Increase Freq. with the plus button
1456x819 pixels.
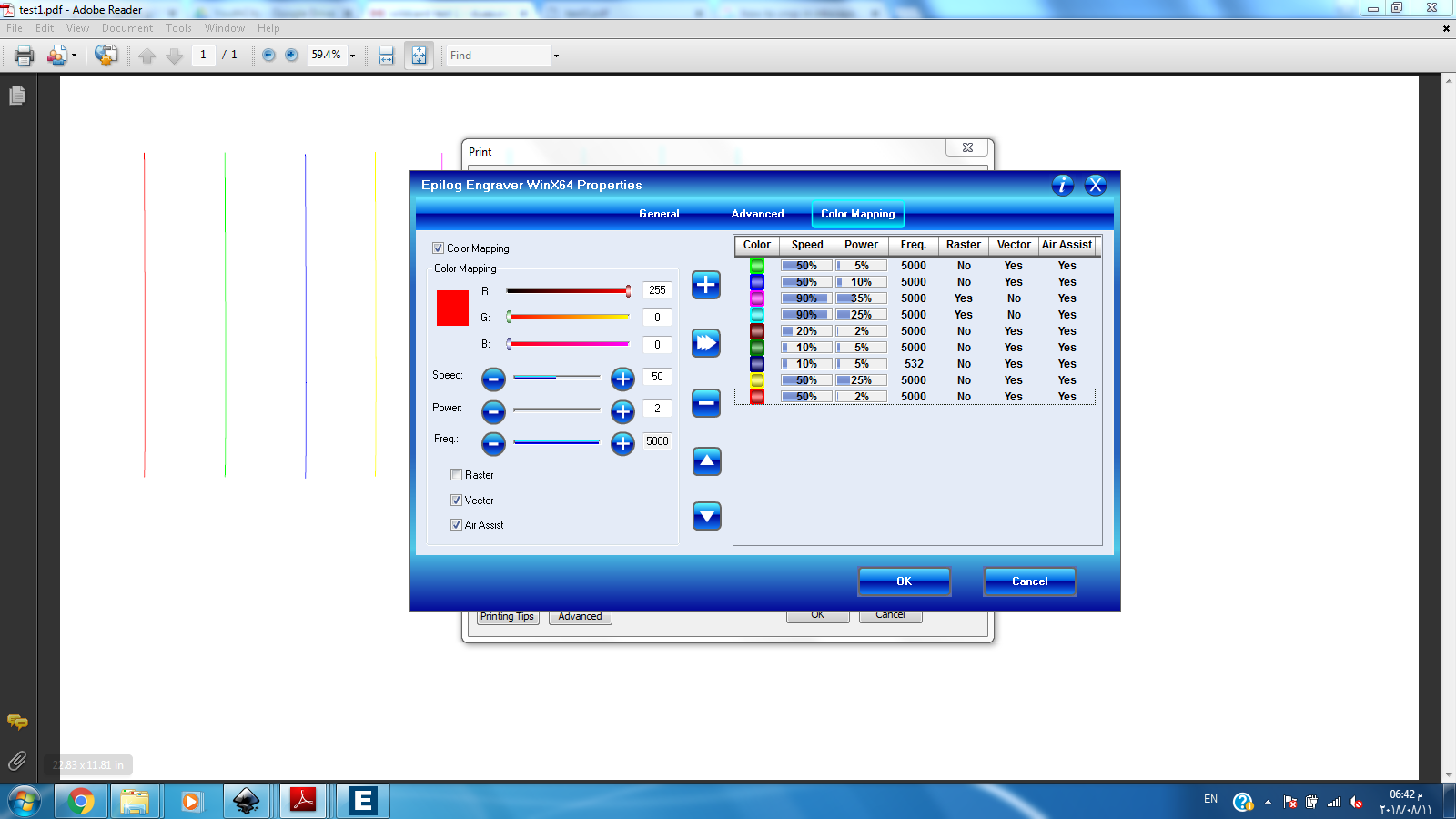click(622, 443)
